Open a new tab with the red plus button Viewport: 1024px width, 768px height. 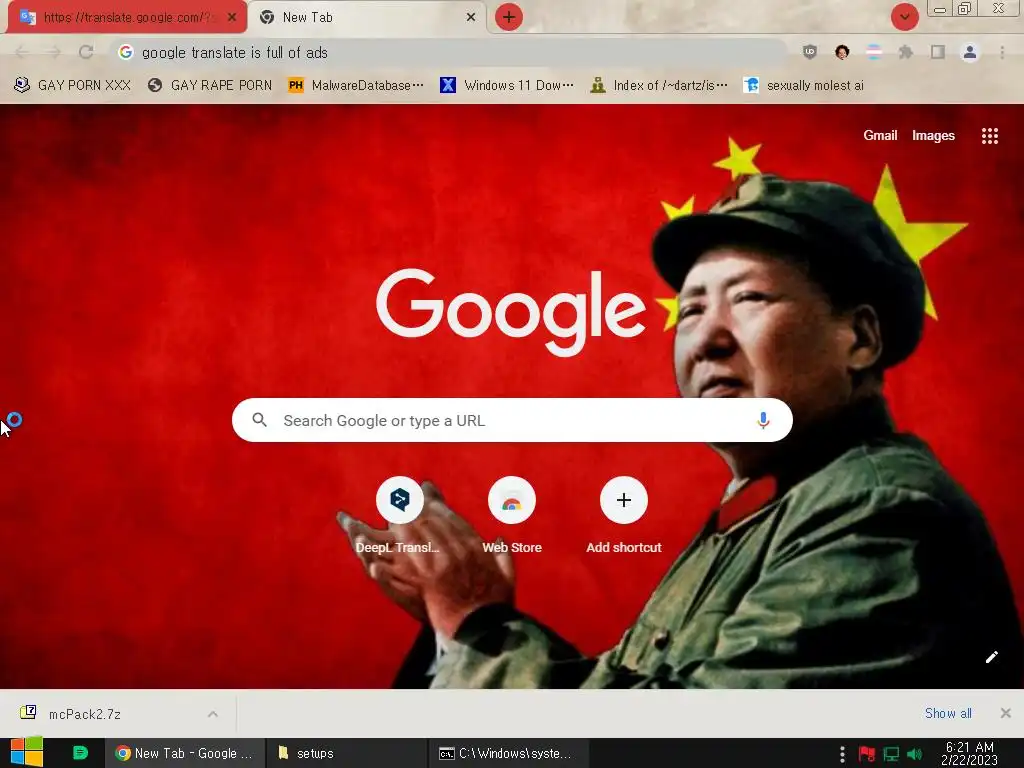(509, 17)
